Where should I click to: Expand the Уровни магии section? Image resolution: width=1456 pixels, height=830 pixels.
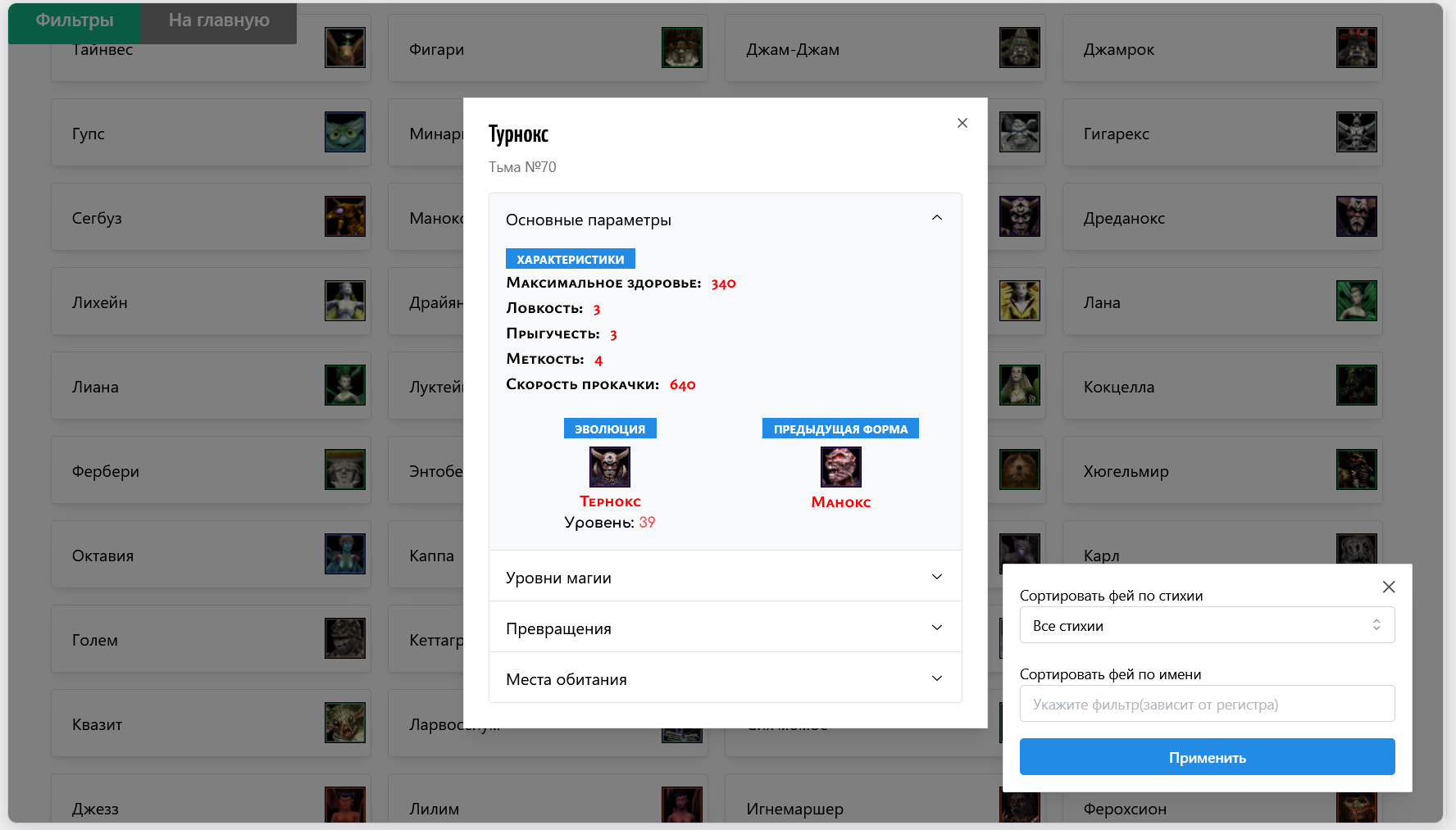tap(726, 577)
